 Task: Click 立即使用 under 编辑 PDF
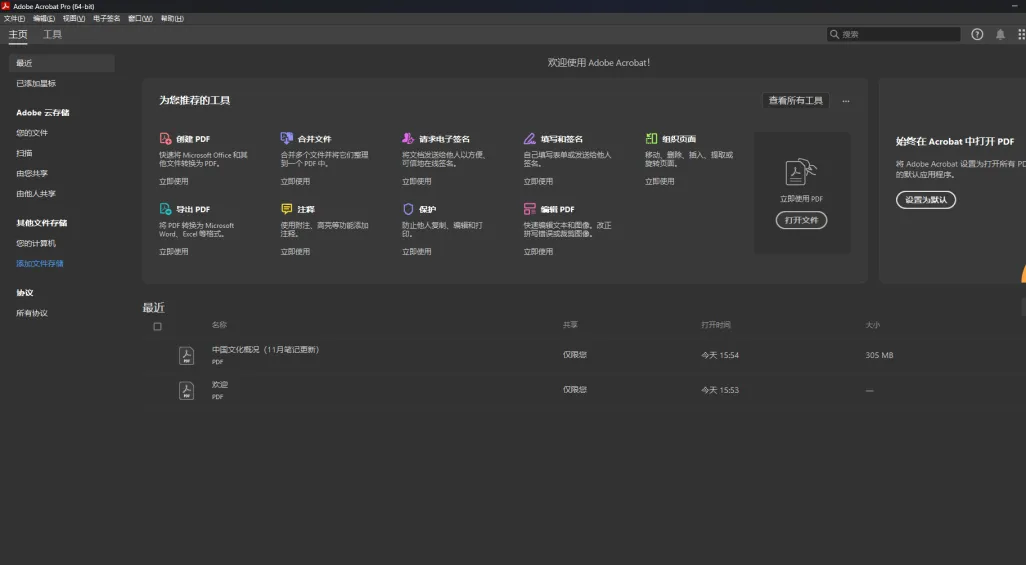[538, 251]
